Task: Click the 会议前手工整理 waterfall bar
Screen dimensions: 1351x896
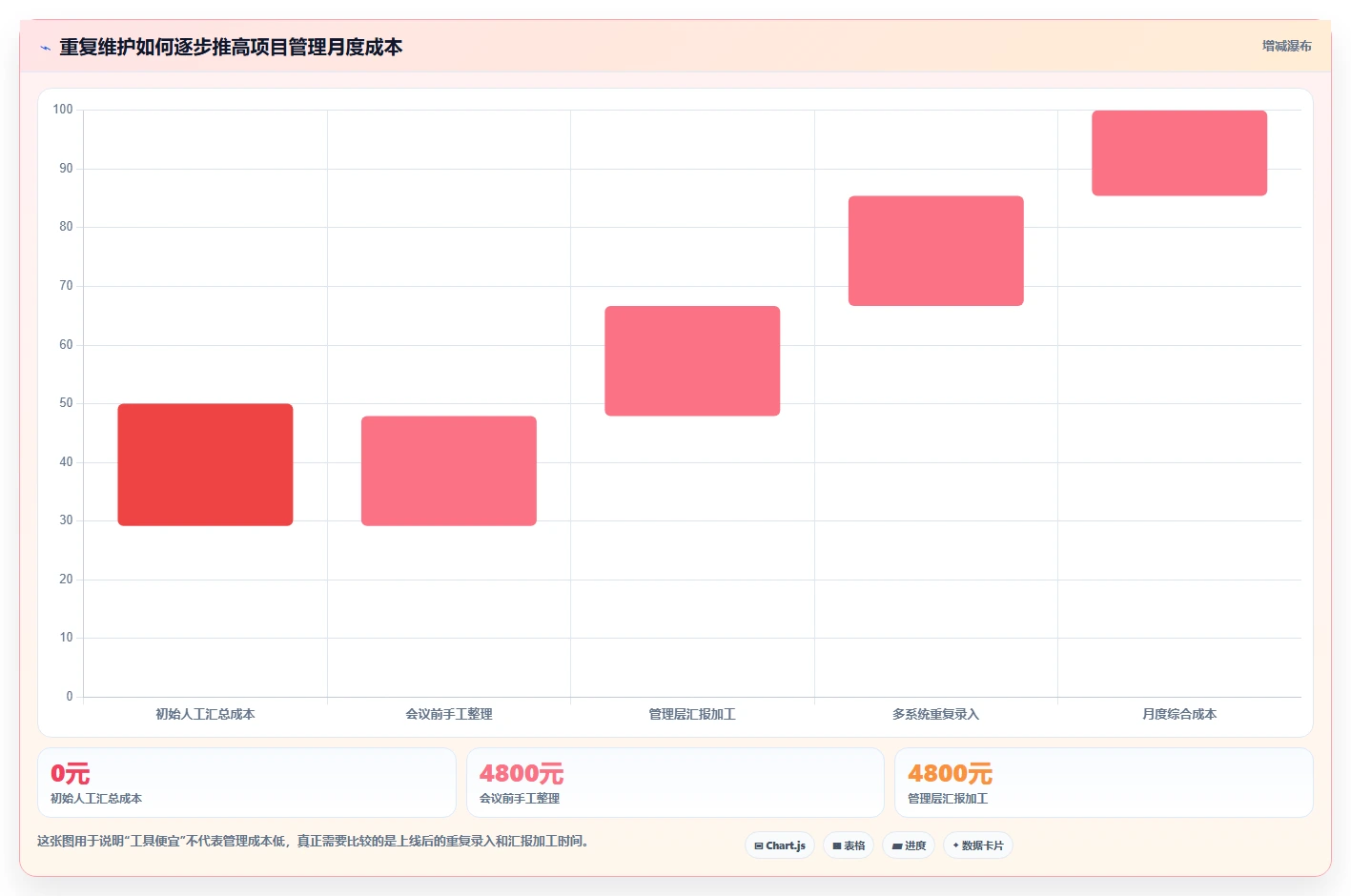Action: 449,471
